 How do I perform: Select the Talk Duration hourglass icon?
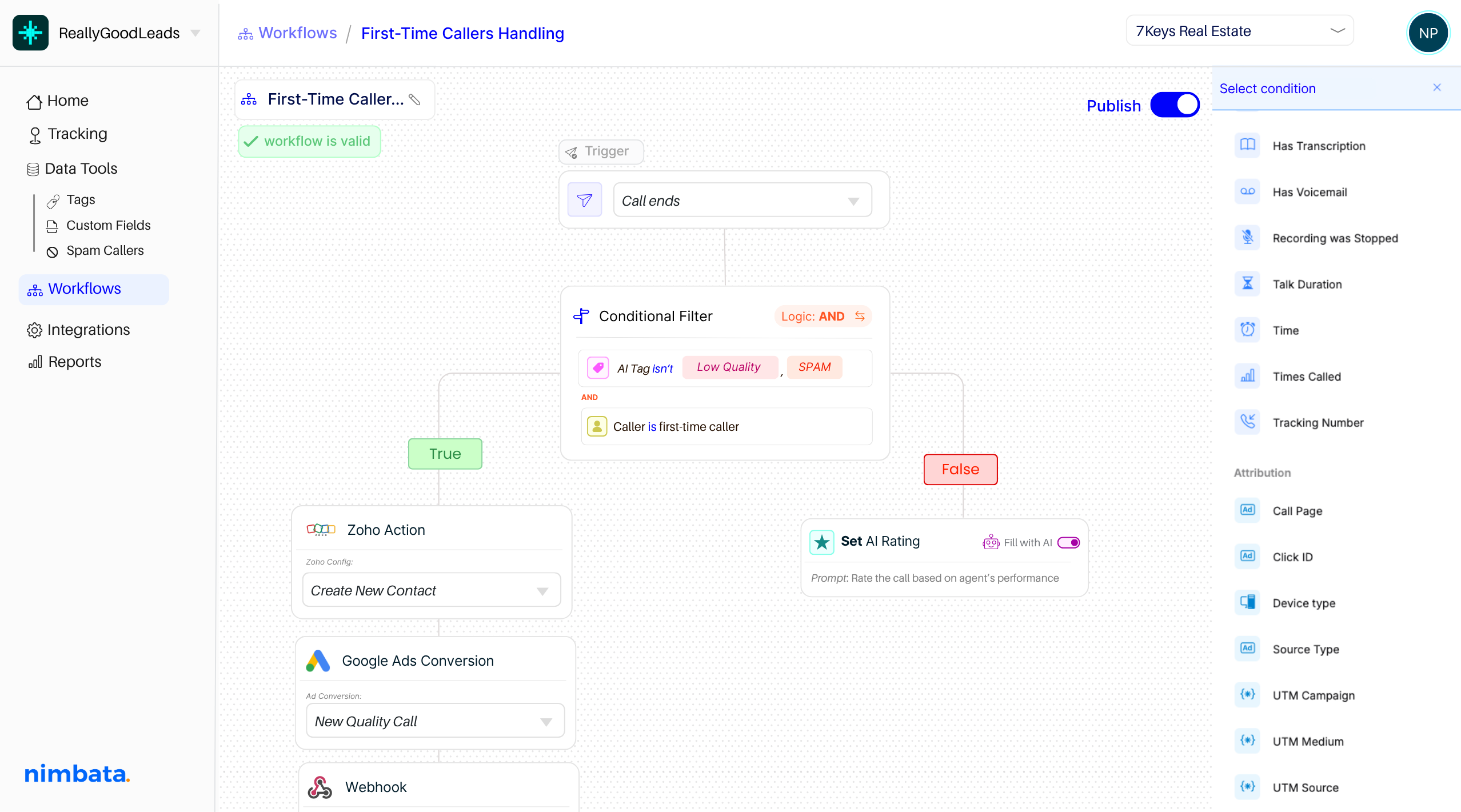[1247, 283]
